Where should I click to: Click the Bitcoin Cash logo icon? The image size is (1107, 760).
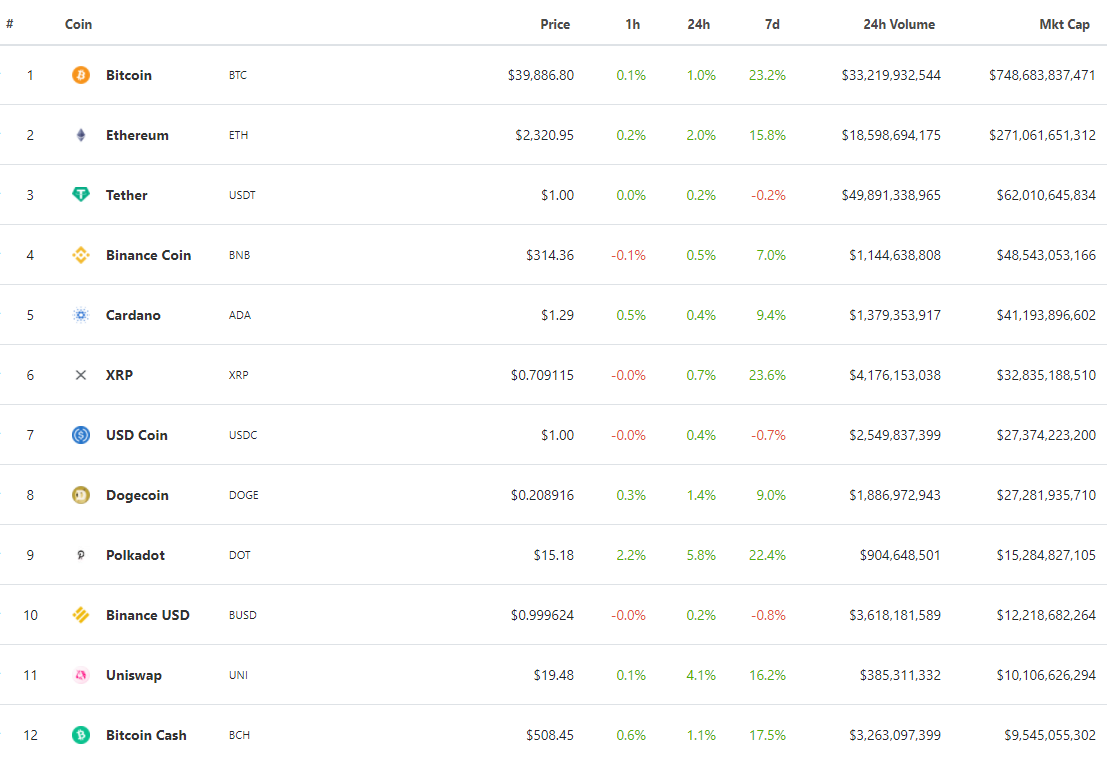(x=80, y=735)
